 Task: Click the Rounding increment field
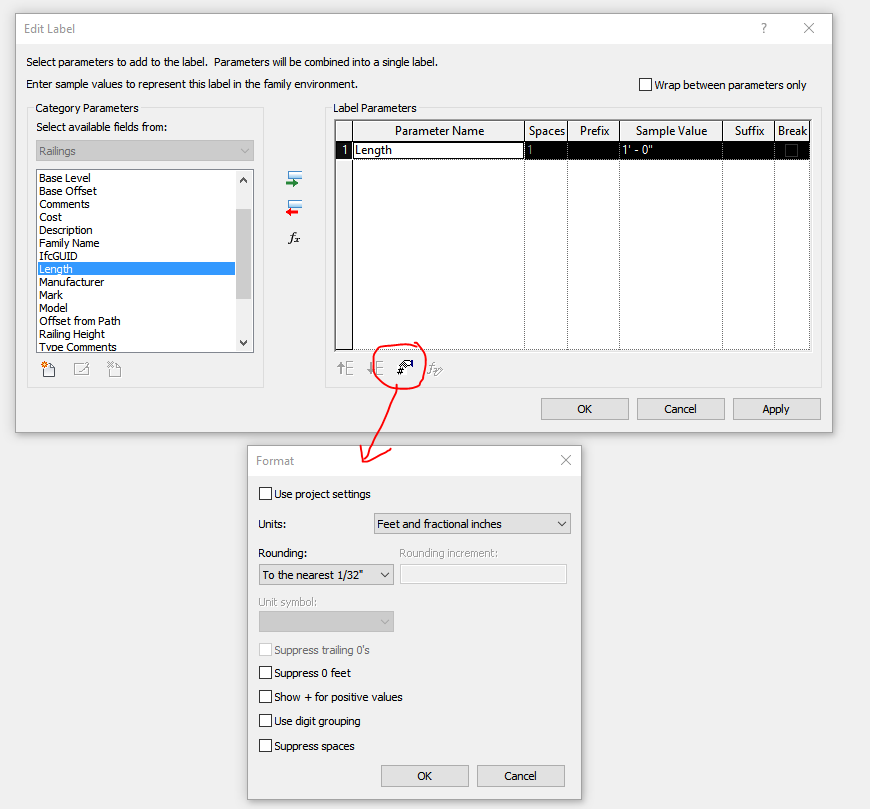483,574
